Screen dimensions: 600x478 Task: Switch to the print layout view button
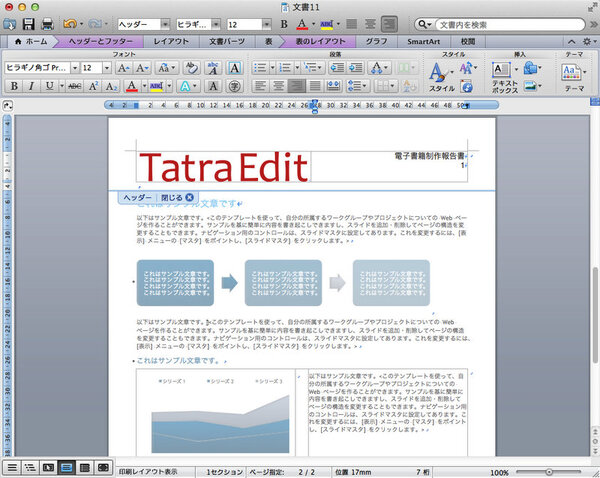(x=67, y=468)
